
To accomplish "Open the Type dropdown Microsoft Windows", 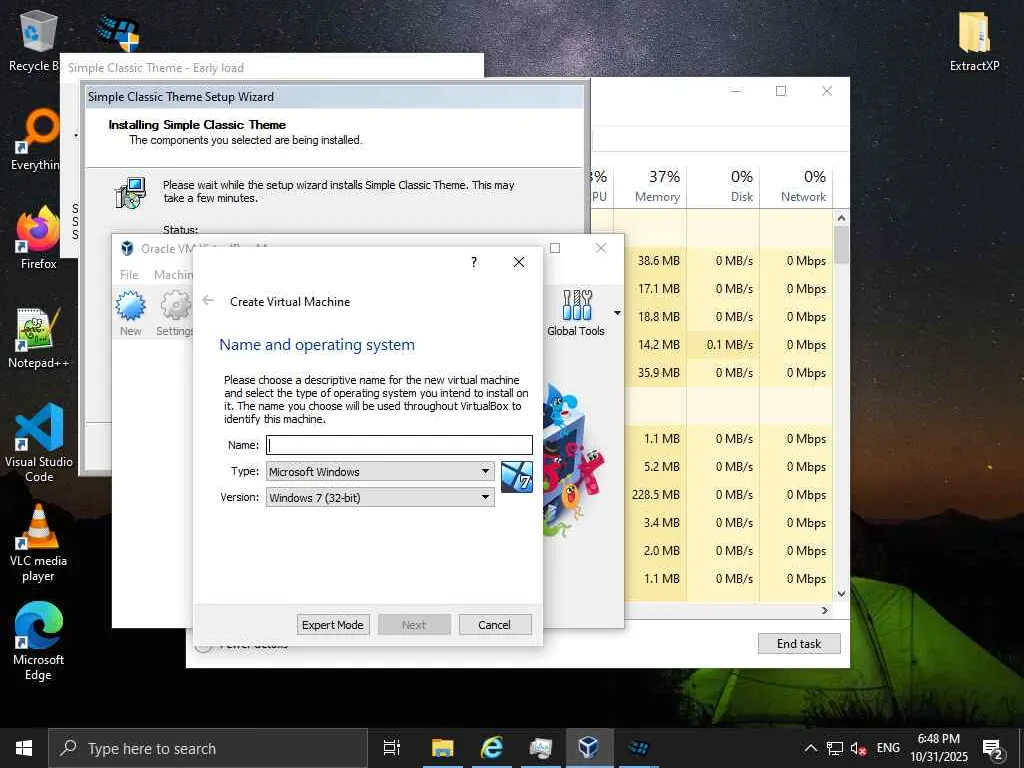I will click(x=380, y=472).
